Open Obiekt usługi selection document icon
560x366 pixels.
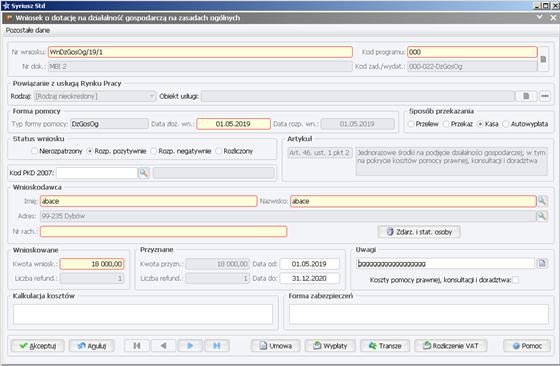coord(526,96)
